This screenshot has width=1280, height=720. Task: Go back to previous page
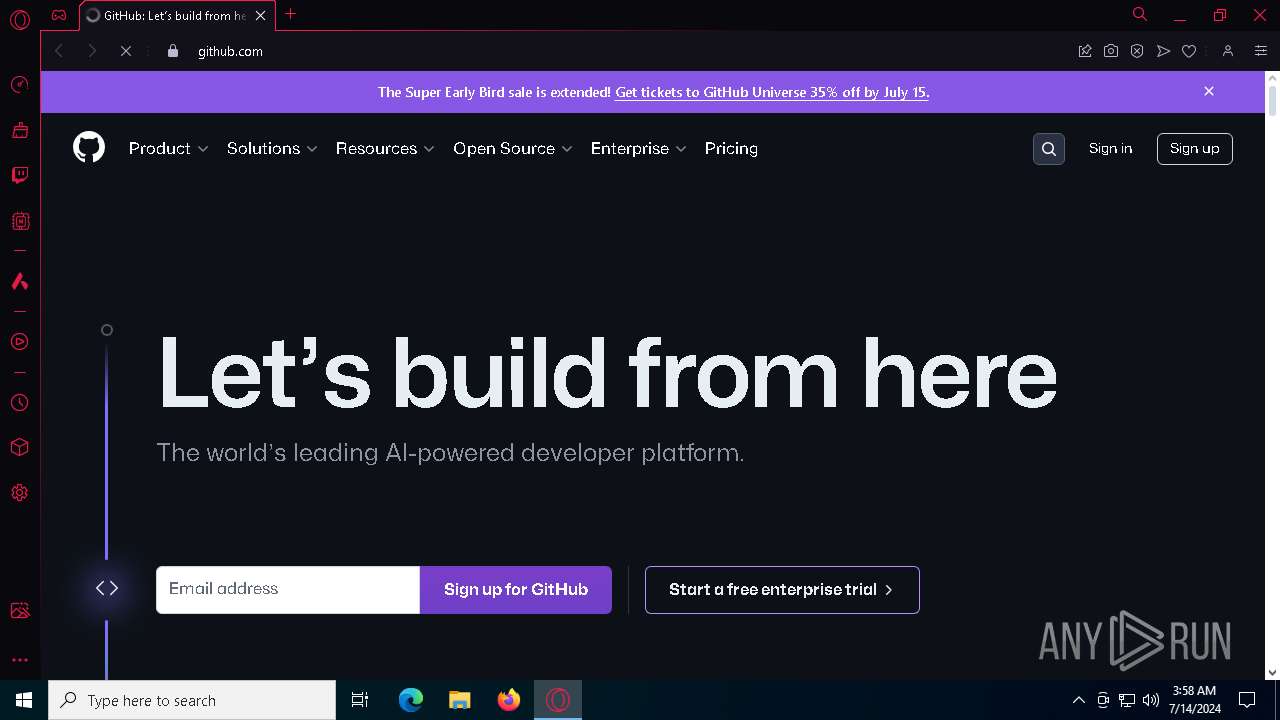pos(59,51)
